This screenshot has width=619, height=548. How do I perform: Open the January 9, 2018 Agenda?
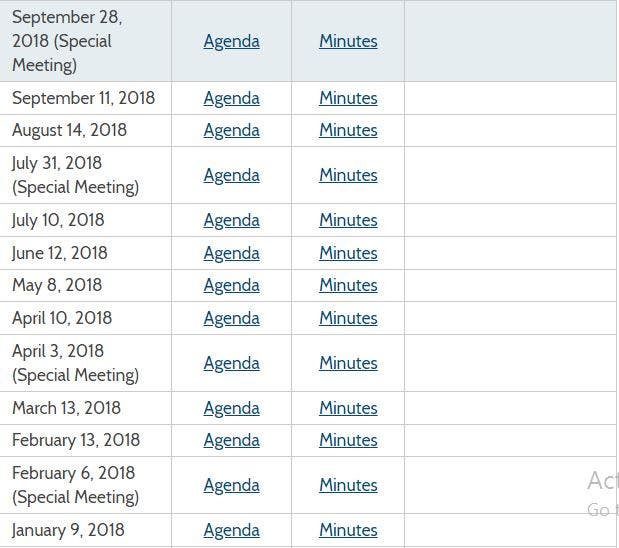[231, 530]
